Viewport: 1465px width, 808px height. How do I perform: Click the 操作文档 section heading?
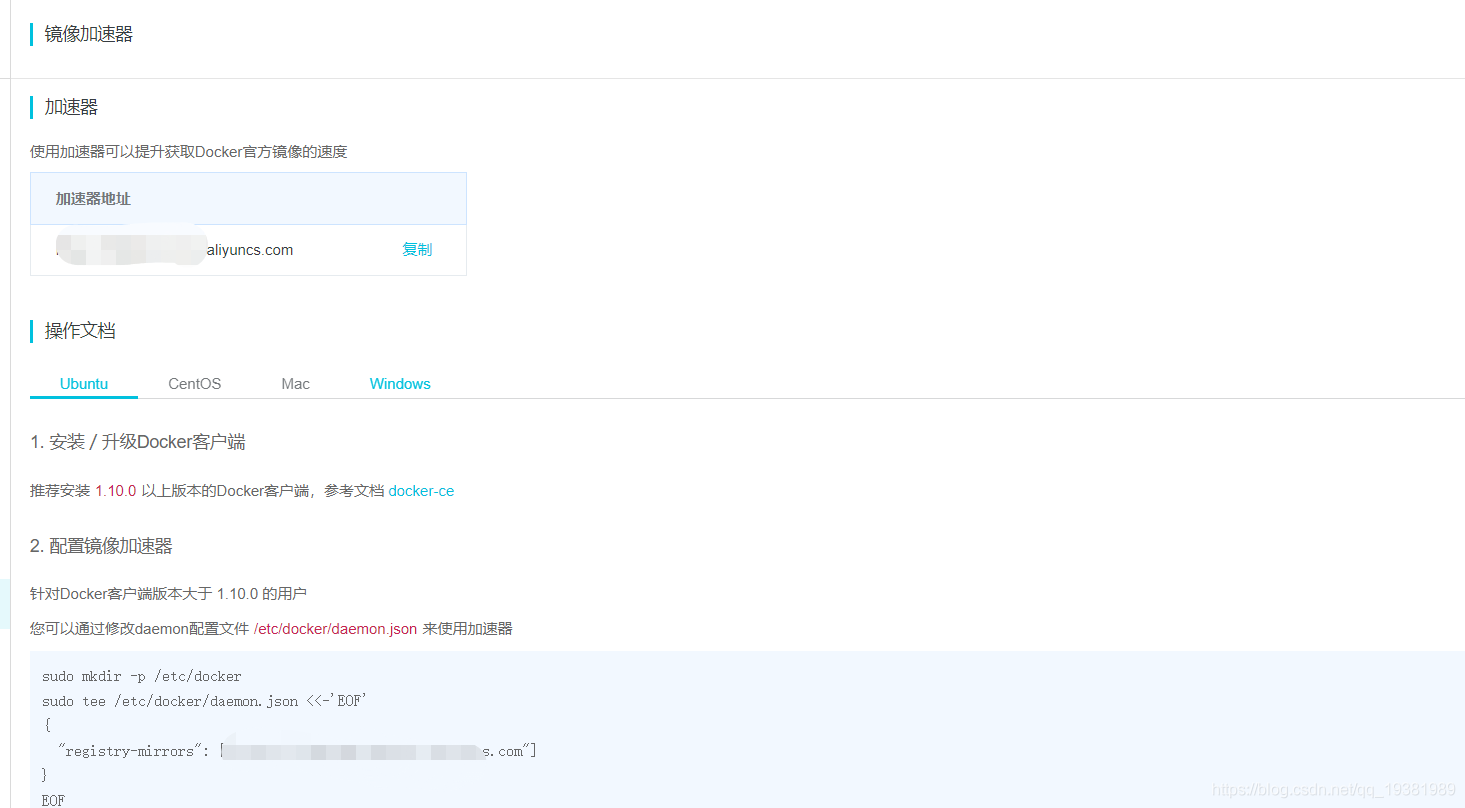point(80,331)
